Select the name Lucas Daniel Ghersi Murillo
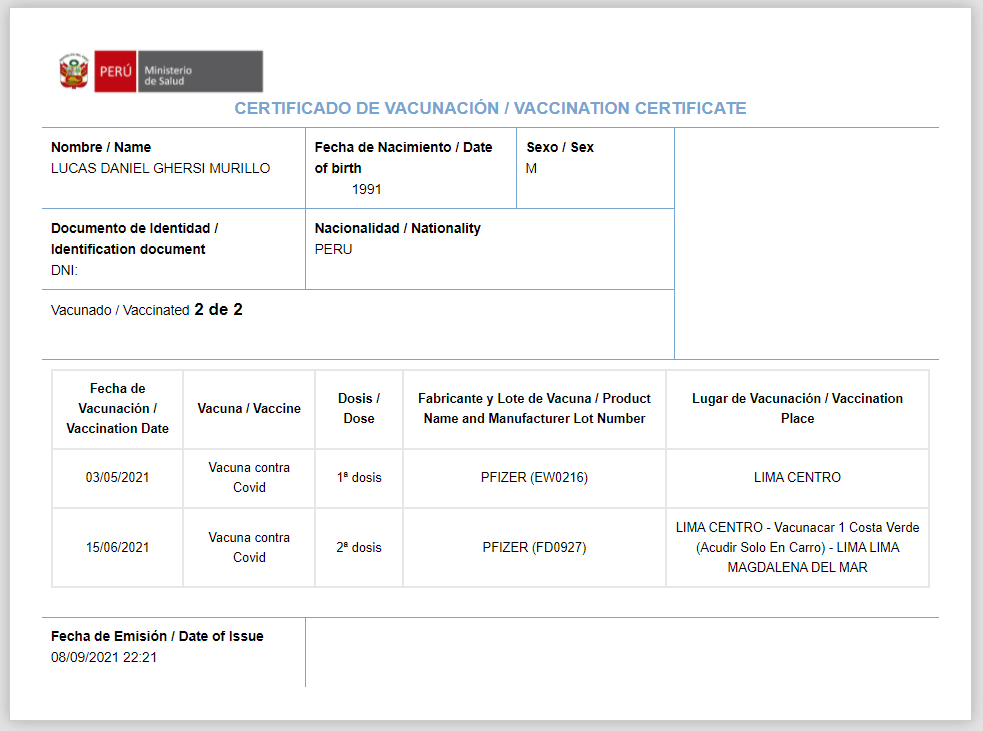The height and width of the screenshot is (731, 983). (160, 168)
